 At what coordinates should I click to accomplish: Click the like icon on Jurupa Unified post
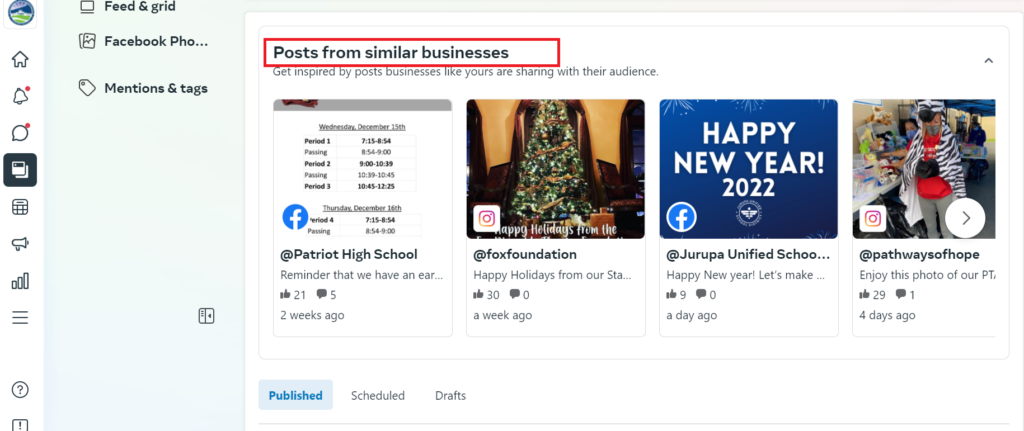671,295
